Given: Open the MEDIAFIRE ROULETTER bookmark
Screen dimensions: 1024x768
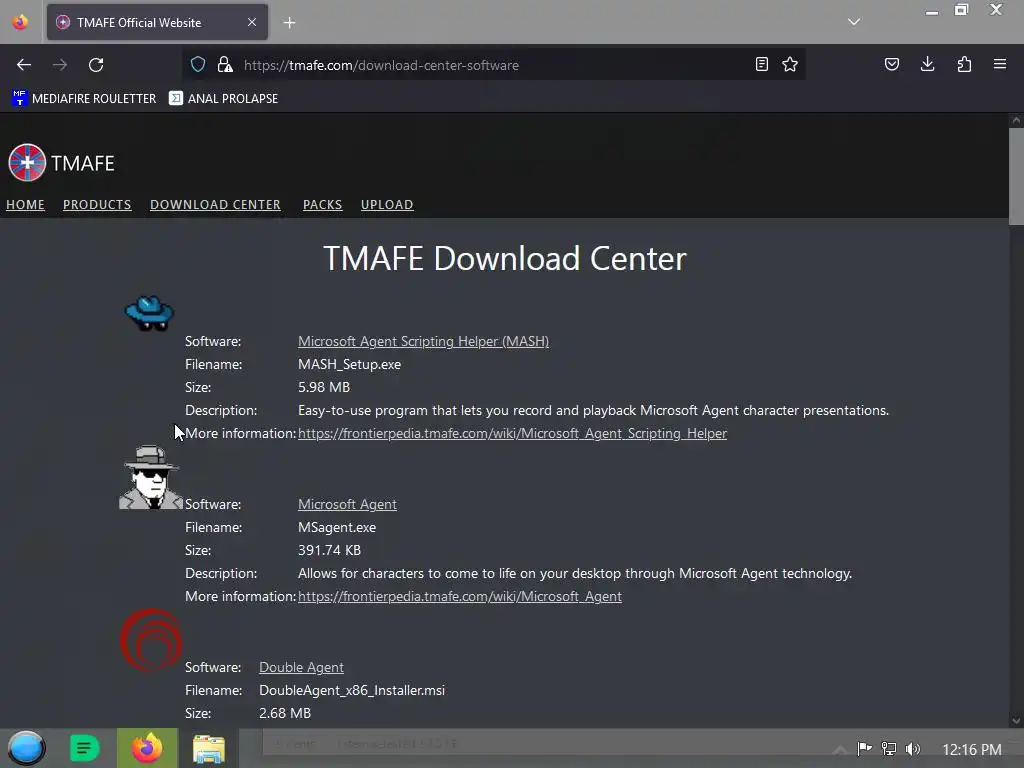Looking at the screenshot, I should 84,99.
